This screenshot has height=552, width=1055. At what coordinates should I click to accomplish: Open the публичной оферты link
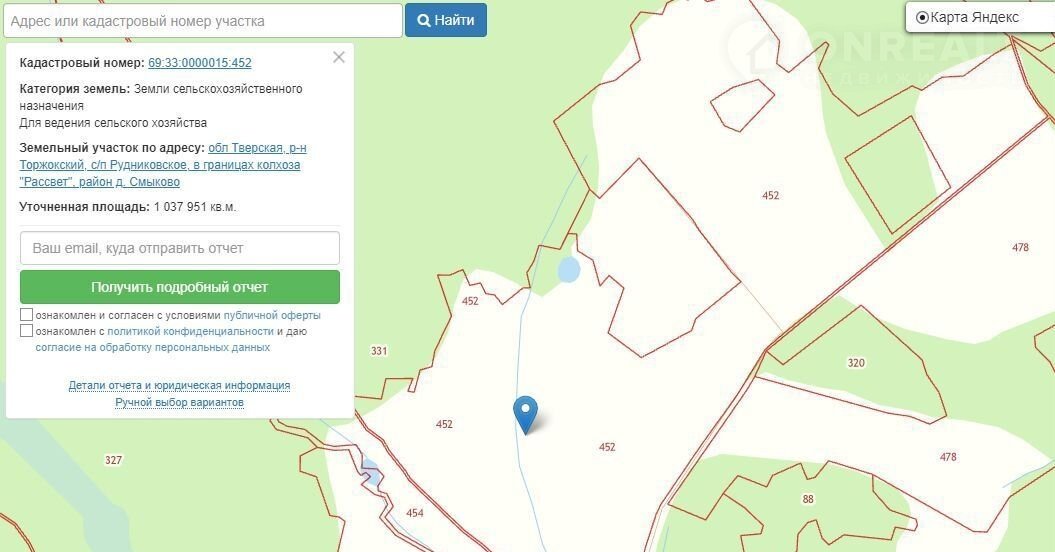tap(272, 315)
